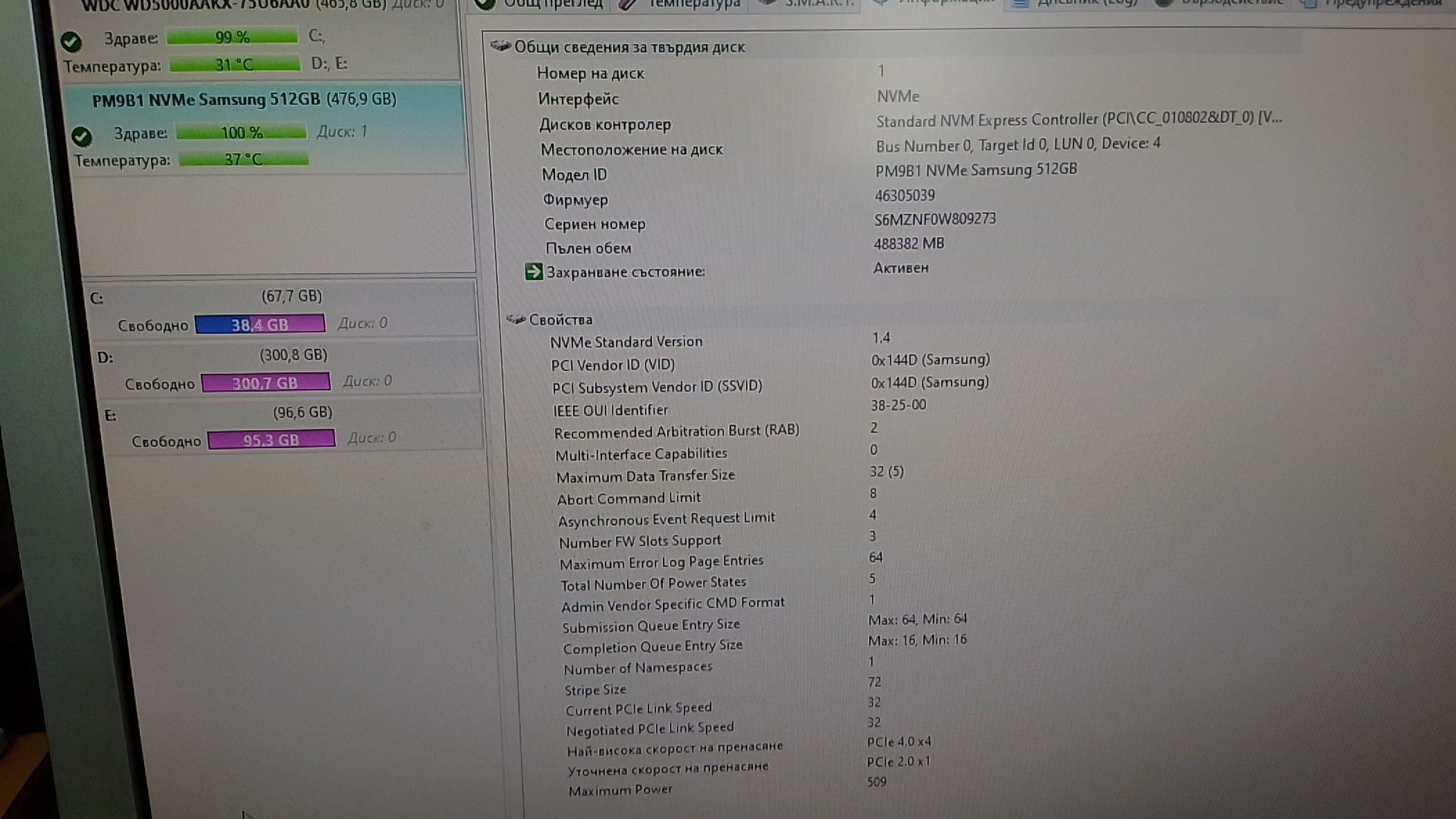Click the IEEE OUI Identifier value 38-25-00
This screenshot has height=819, width=1456.
[x=899, y=405]
